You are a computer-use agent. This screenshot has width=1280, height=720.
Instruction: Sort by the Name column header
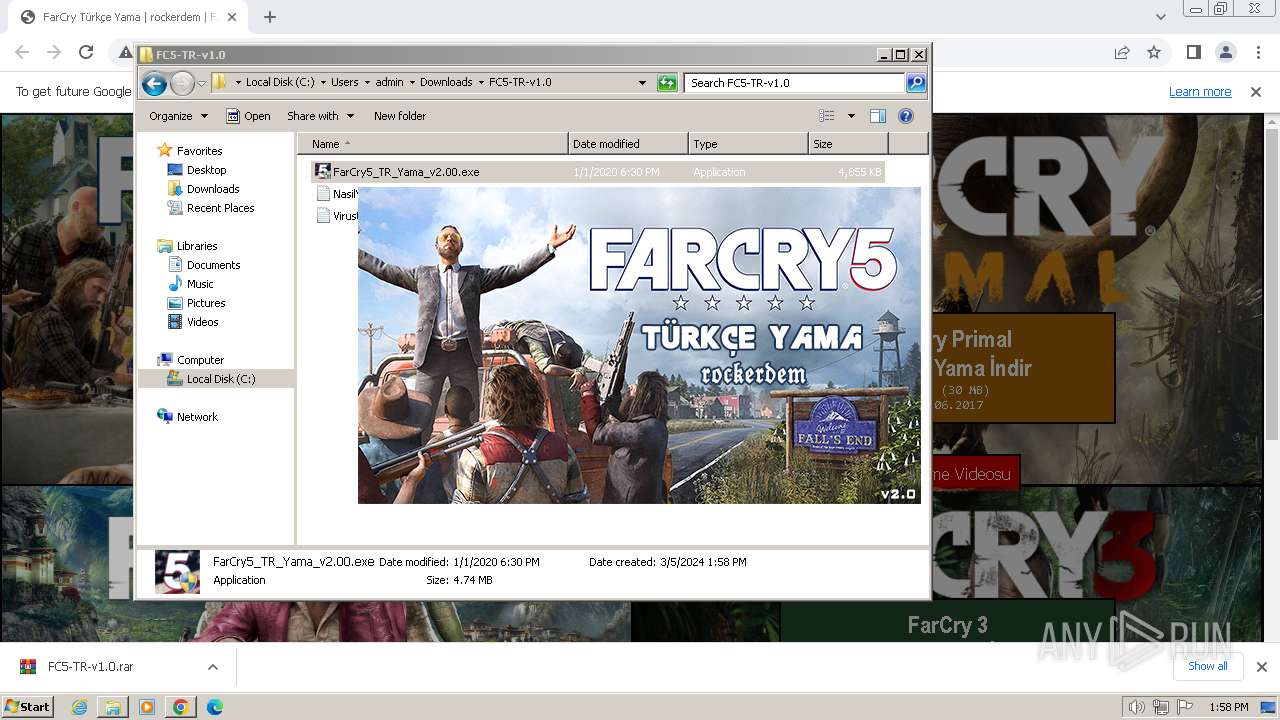pyautogui.click(x=433, y=144)
